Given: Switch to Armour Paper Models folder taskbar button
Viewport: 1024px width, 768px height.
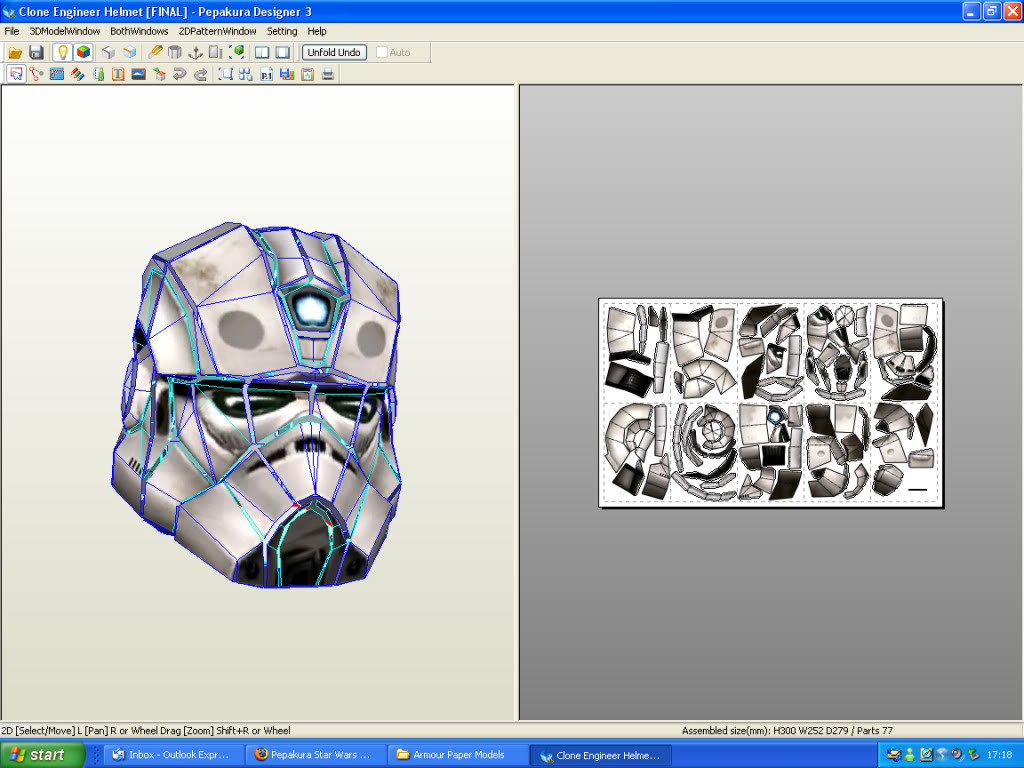Looking at the screenshot, I should pos(458,755).
